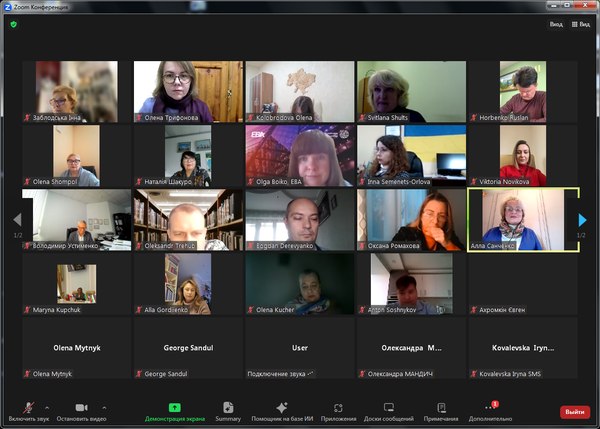The image size is (600, 429).
Task: Open the grid Вид layout menu
Action: pyautogui.click(x=579, y=24)
